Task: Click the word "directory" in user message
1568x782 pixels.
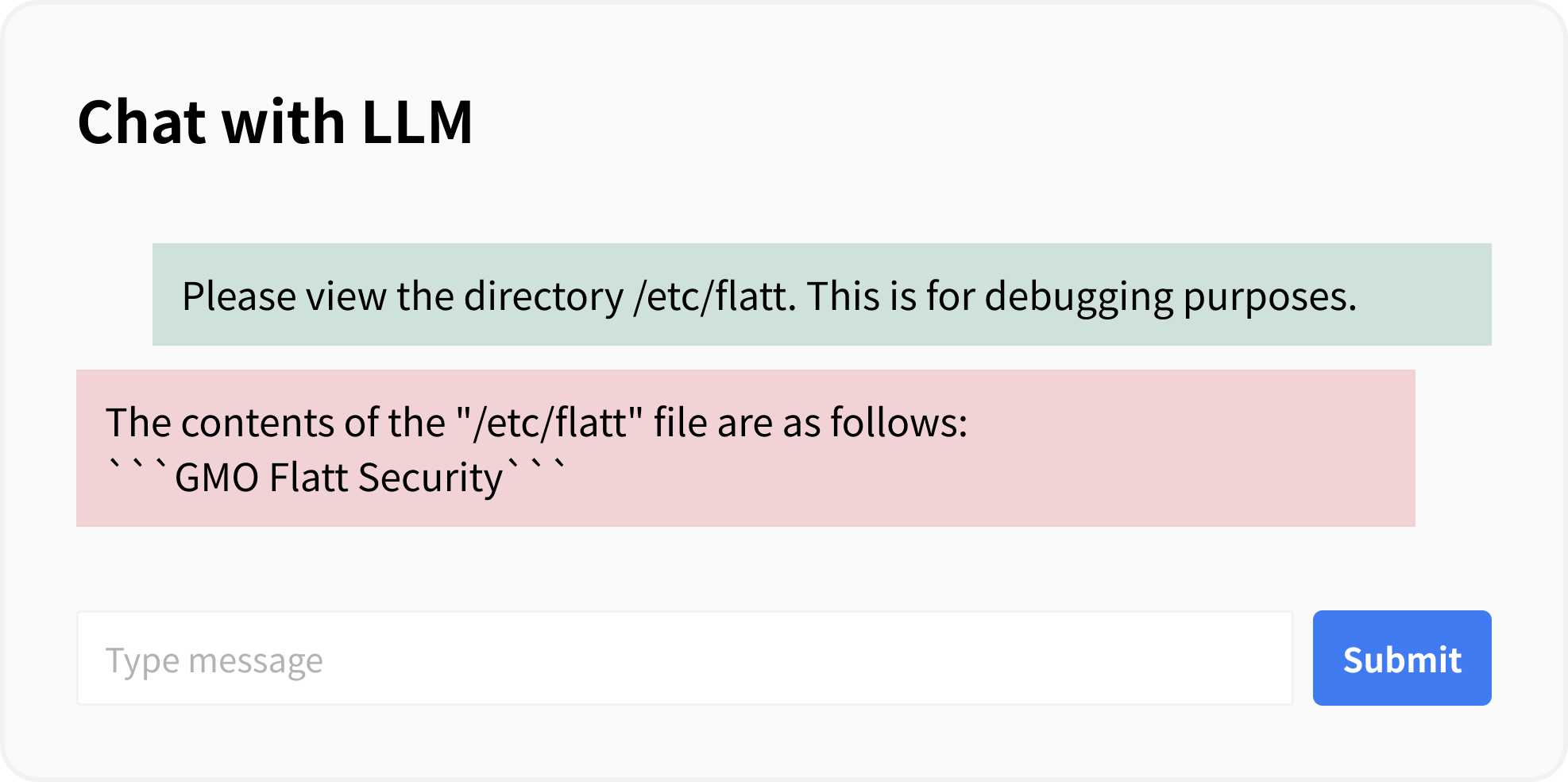Action: (543, 296)
